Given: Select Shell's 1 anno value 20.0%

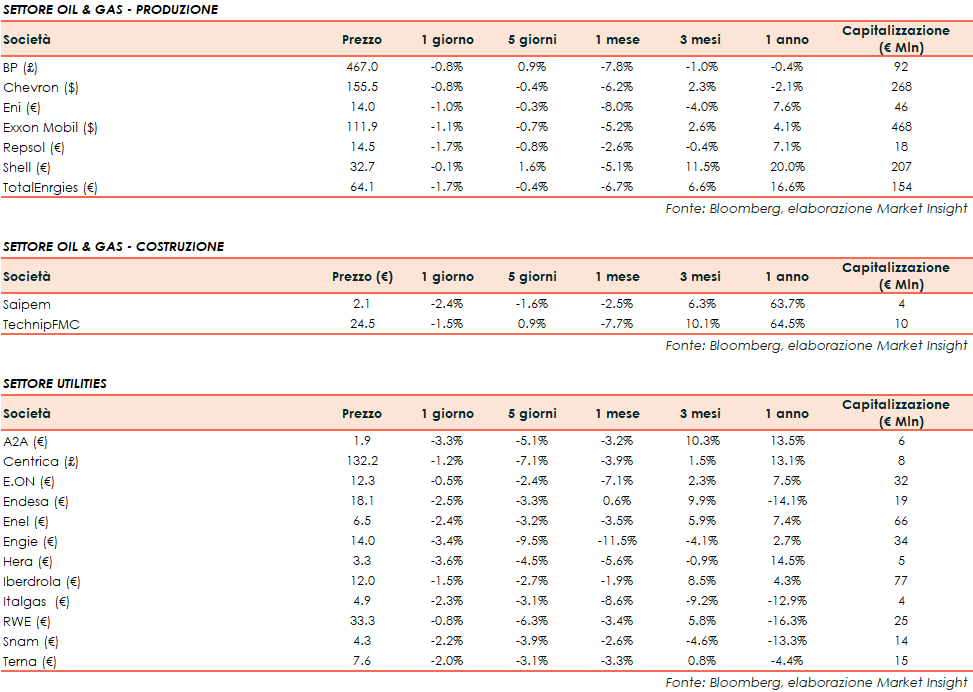Looking at the screenshot, I should [x=786, y=167].
